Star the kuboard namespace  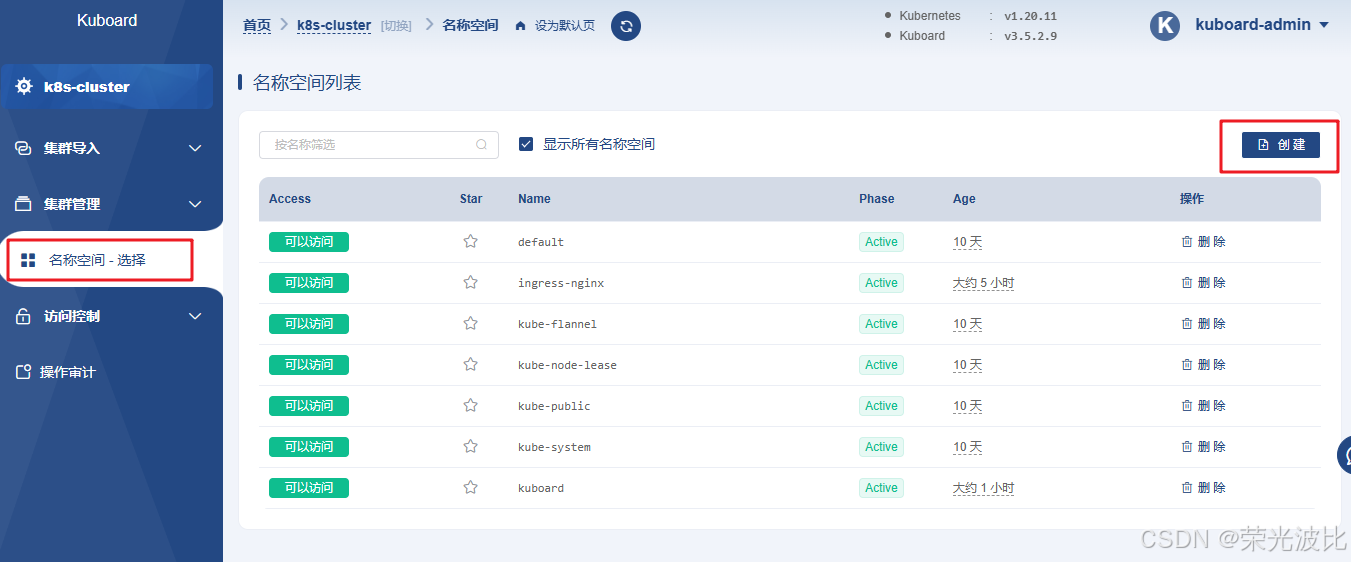pyautogui.click(x=470, y=488)
